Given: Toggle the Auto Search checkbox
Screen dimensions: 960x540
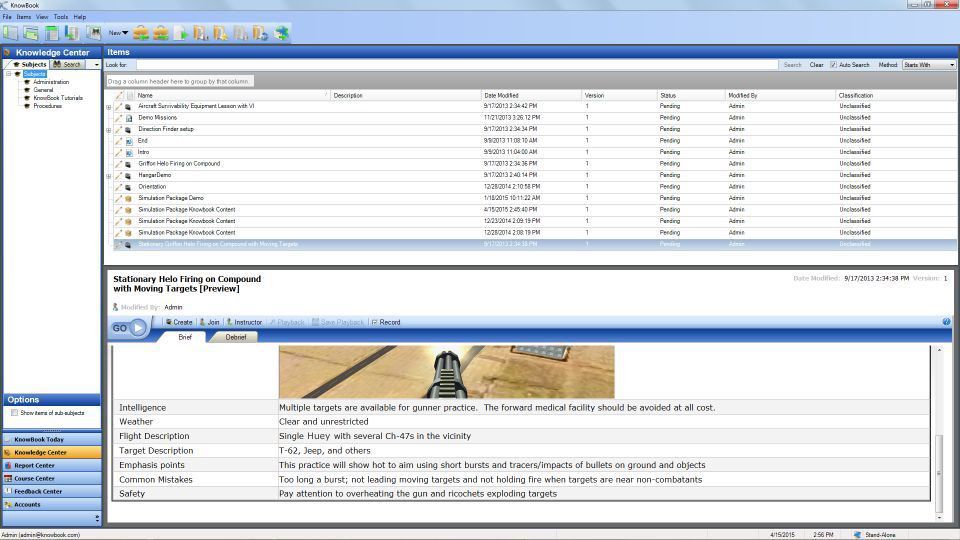Looking at the screenshot, I should [x=833, y=65].
